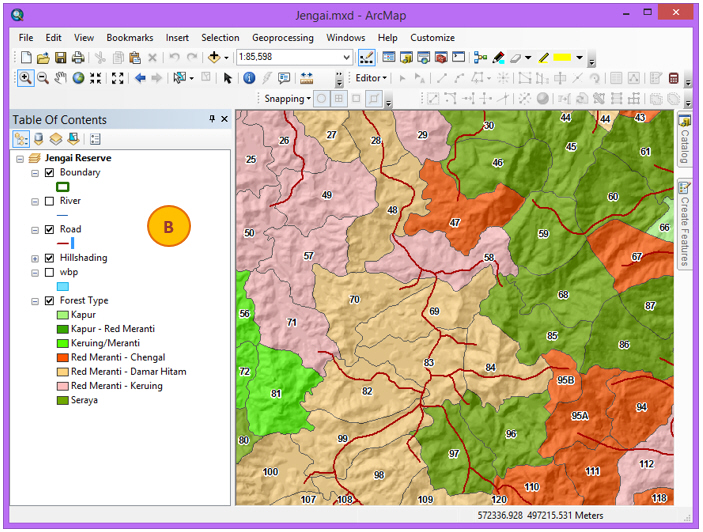Open the Windows menu
The height and width of the screenshot is (532, 703).
345,38
